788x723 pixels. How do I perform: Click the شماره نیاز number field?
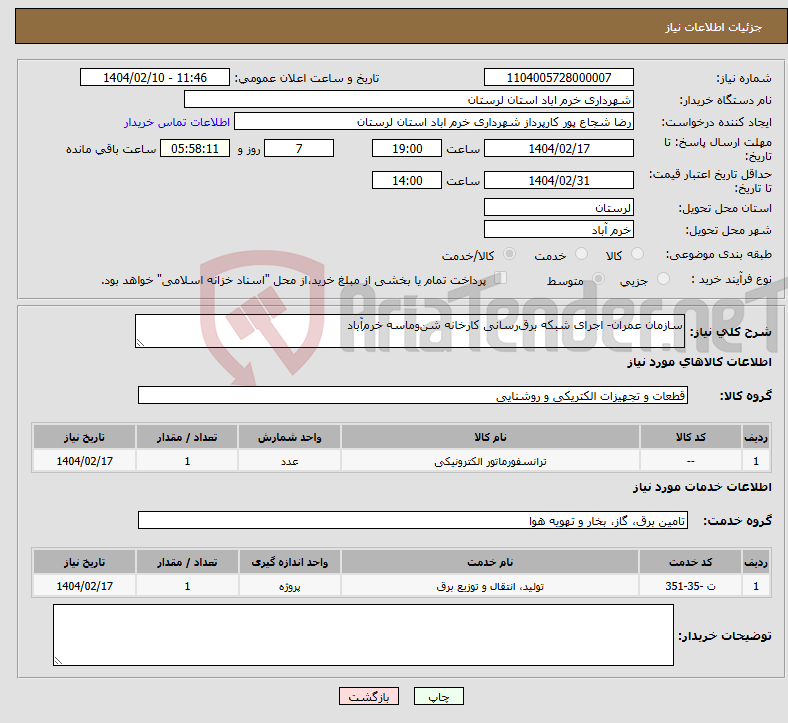pos(558,77)
